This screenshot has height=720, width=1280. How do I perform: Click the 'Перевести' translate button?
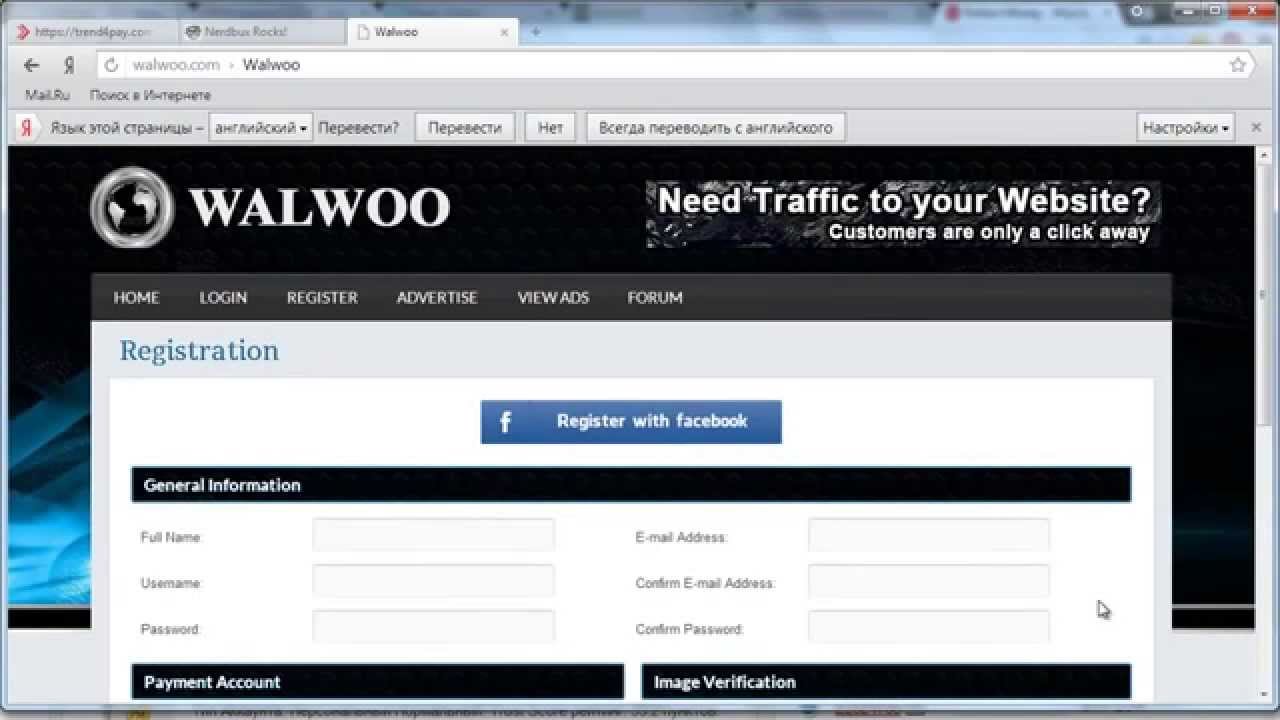point(465,128)
